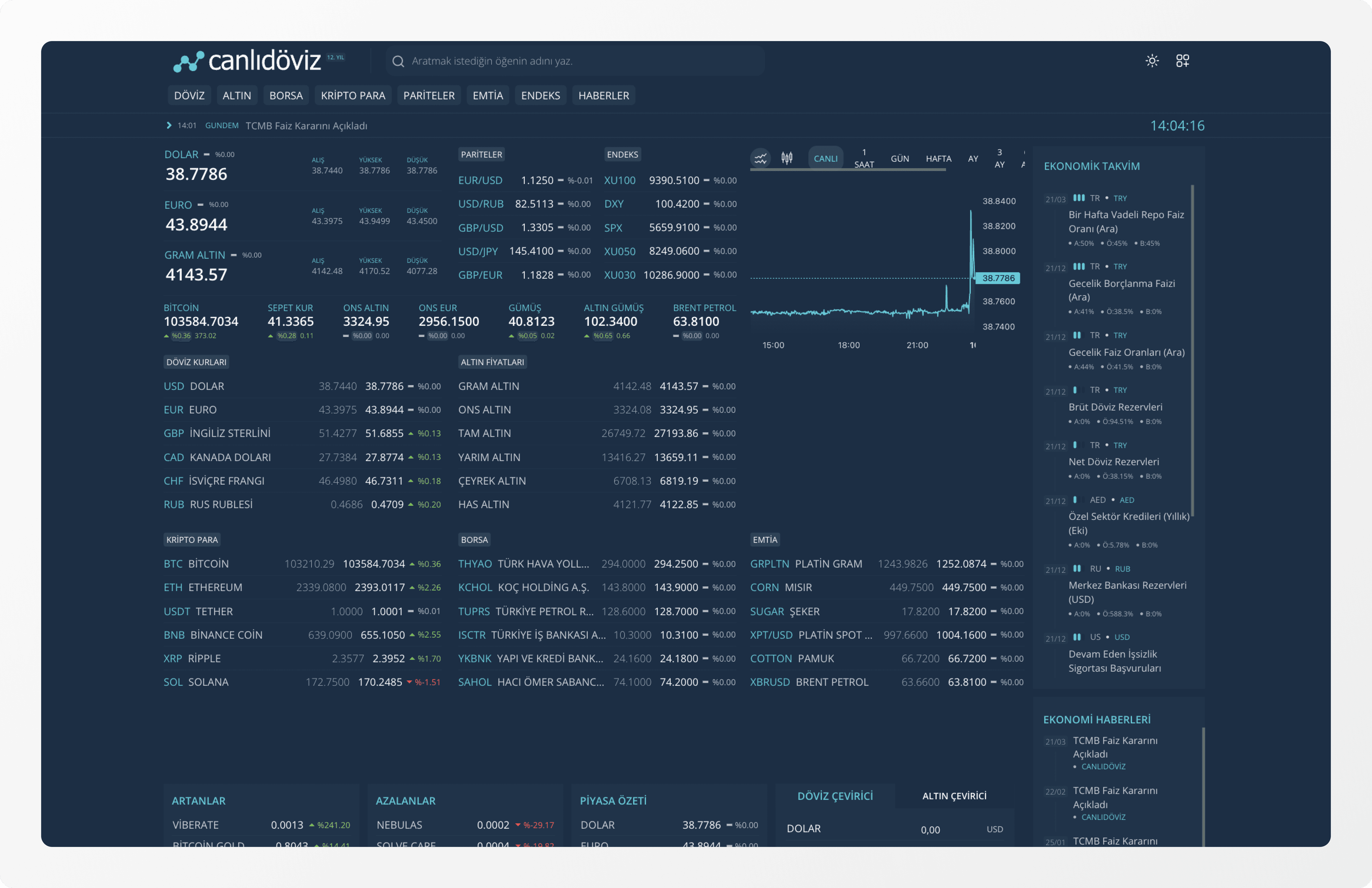
Task: Switch to ALTIN ÇEVİRİCİ tab
Action: pos(954,796)
